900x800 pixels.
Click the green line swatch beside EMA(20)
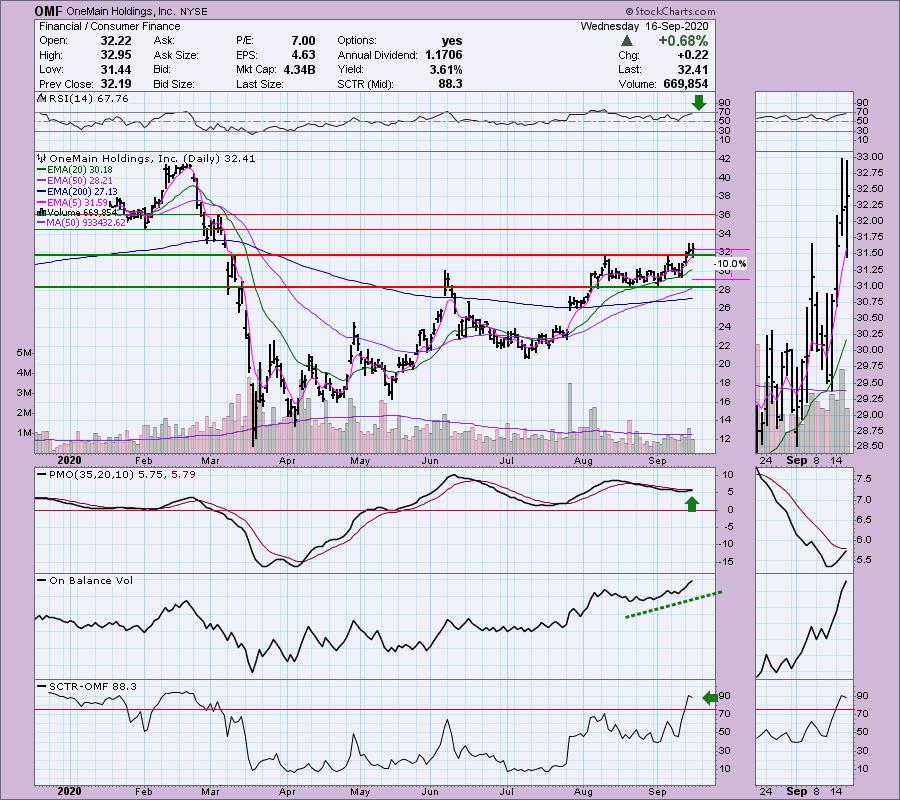coord(41,170)
